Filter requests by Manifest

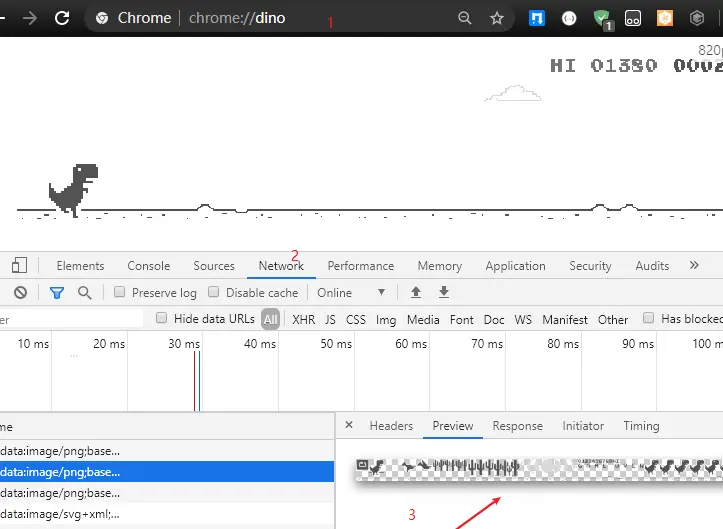click(x=565, y=320)
